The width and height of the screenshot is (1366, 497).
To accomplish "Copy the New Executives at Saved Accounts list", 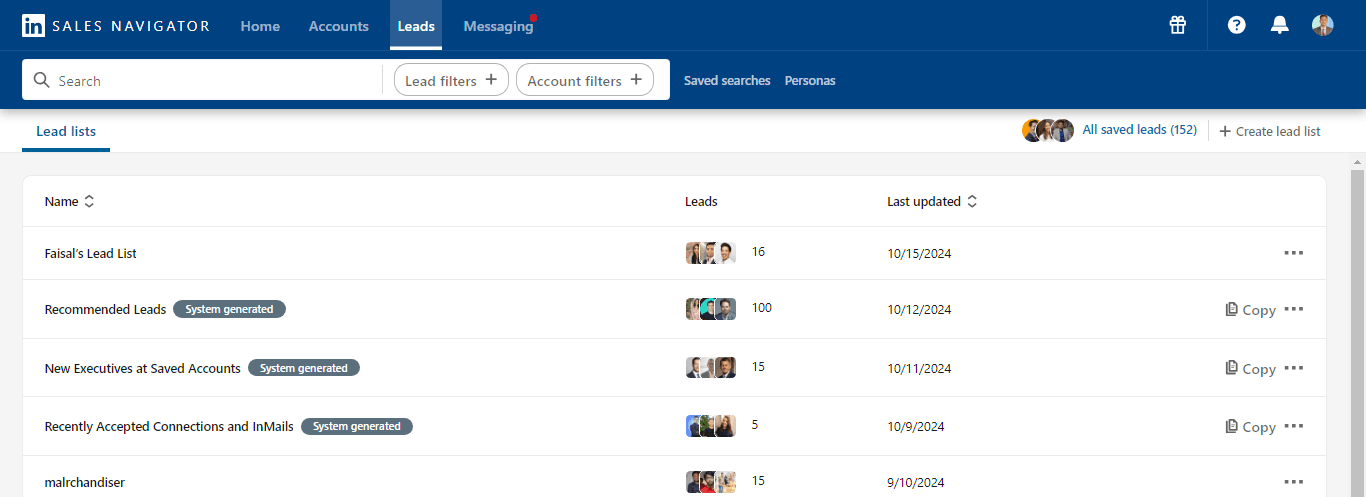I will coord(1251,368).
